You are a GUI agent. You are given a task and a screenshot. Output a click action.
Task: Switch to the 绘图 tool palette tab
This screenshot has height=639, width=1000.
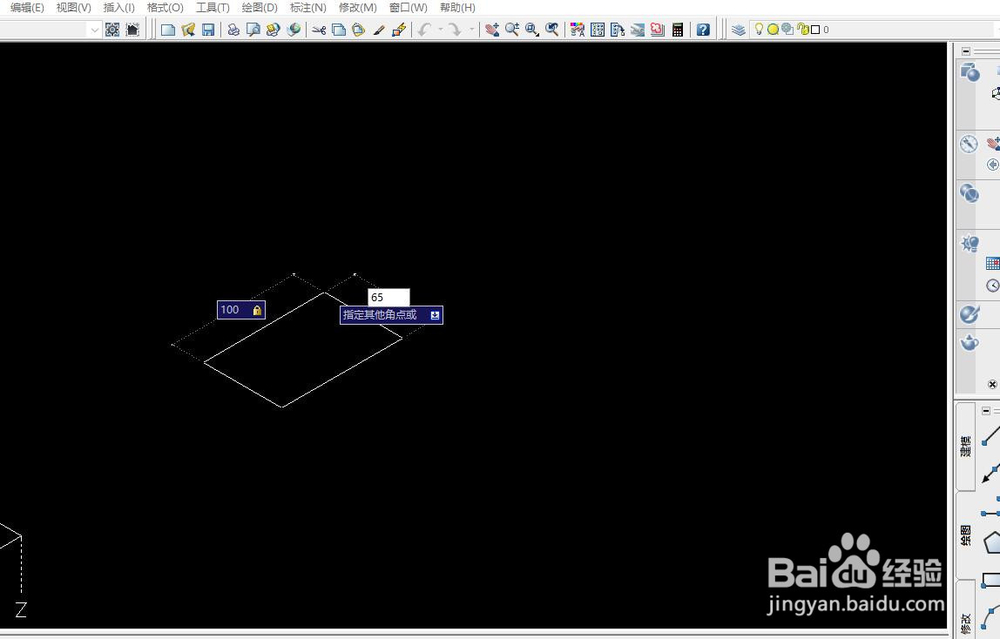click(966, 535)
